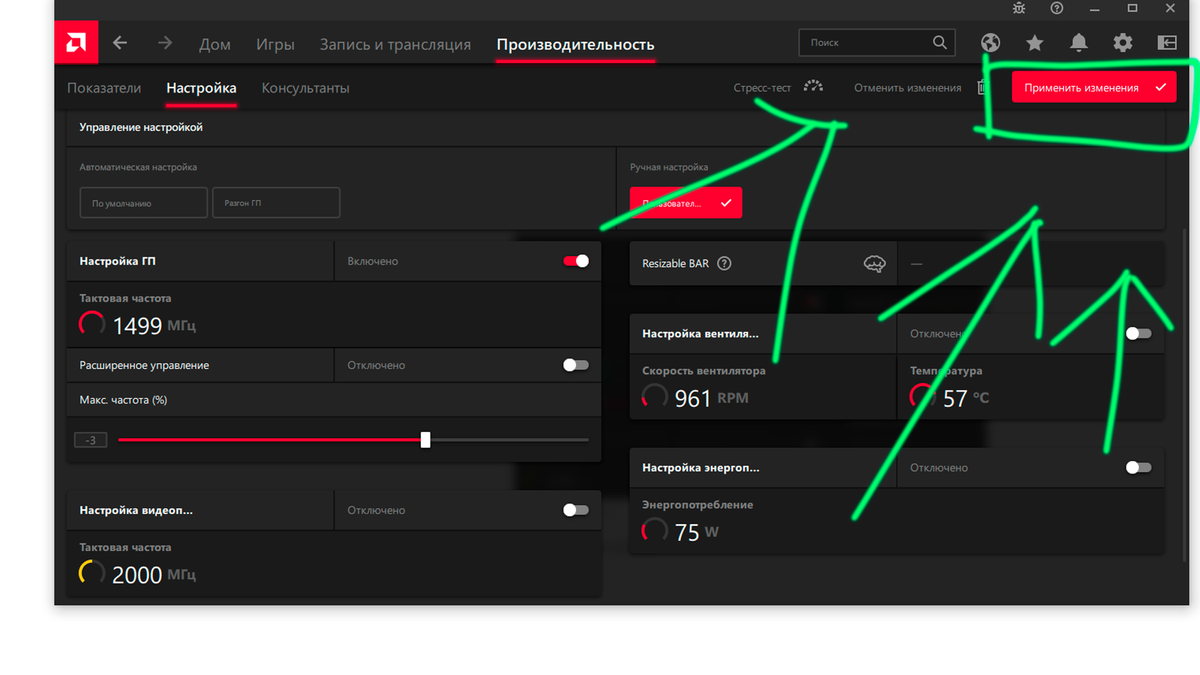Screen dimensions: 1200x675
Task: Select По умолчанию preset
Action: click(x=144, y=203)
